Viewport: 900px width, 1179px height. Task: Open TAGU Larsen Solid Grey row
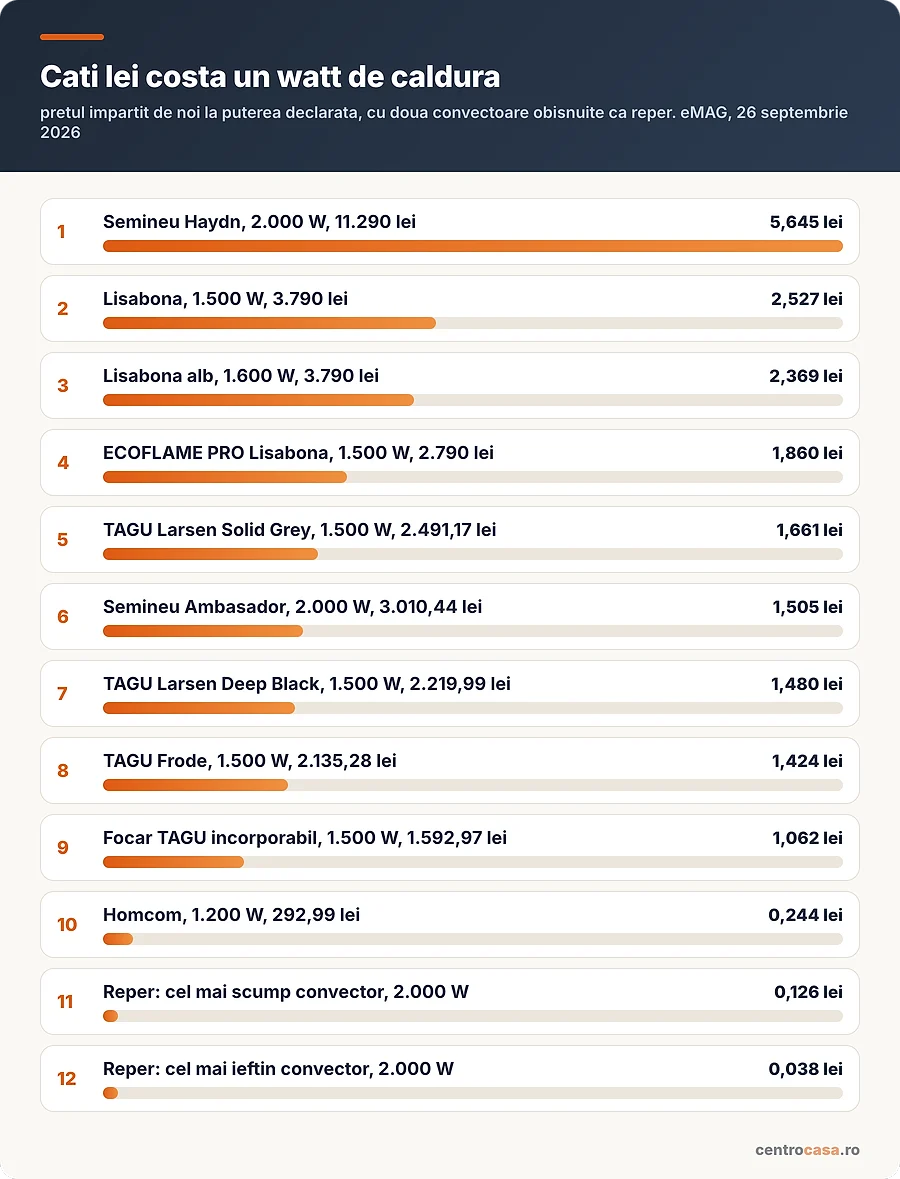click(x=450, y=540)
